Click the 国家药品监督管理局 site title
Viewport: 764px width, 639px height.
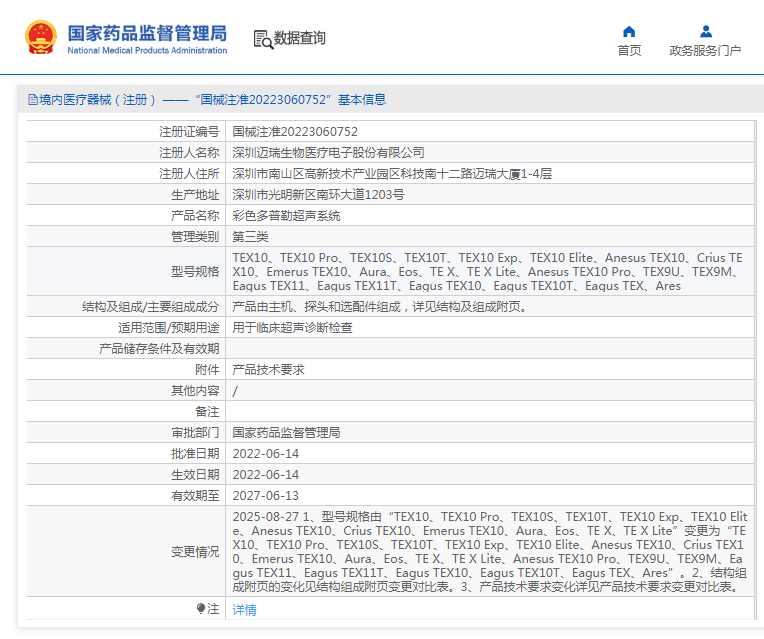click(146, 33)
